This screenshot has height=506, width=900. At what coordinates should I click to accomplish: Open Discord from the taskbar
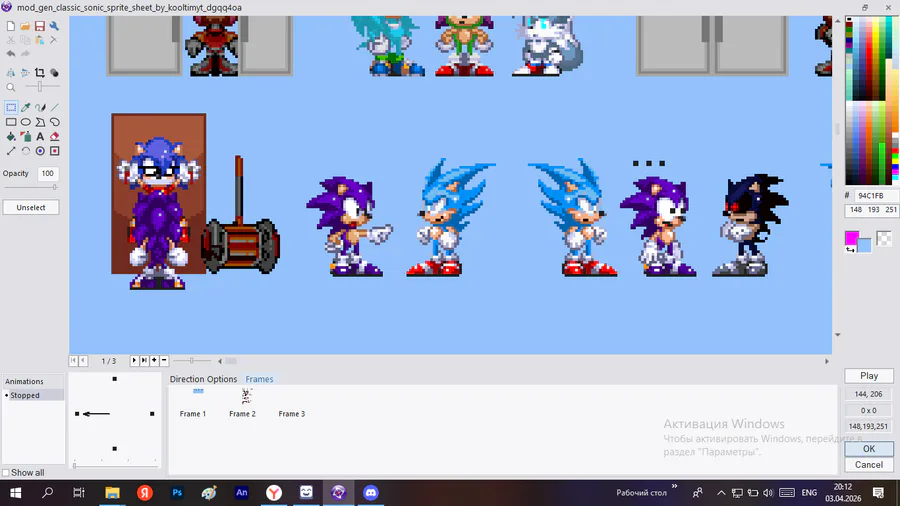(371, 493)
